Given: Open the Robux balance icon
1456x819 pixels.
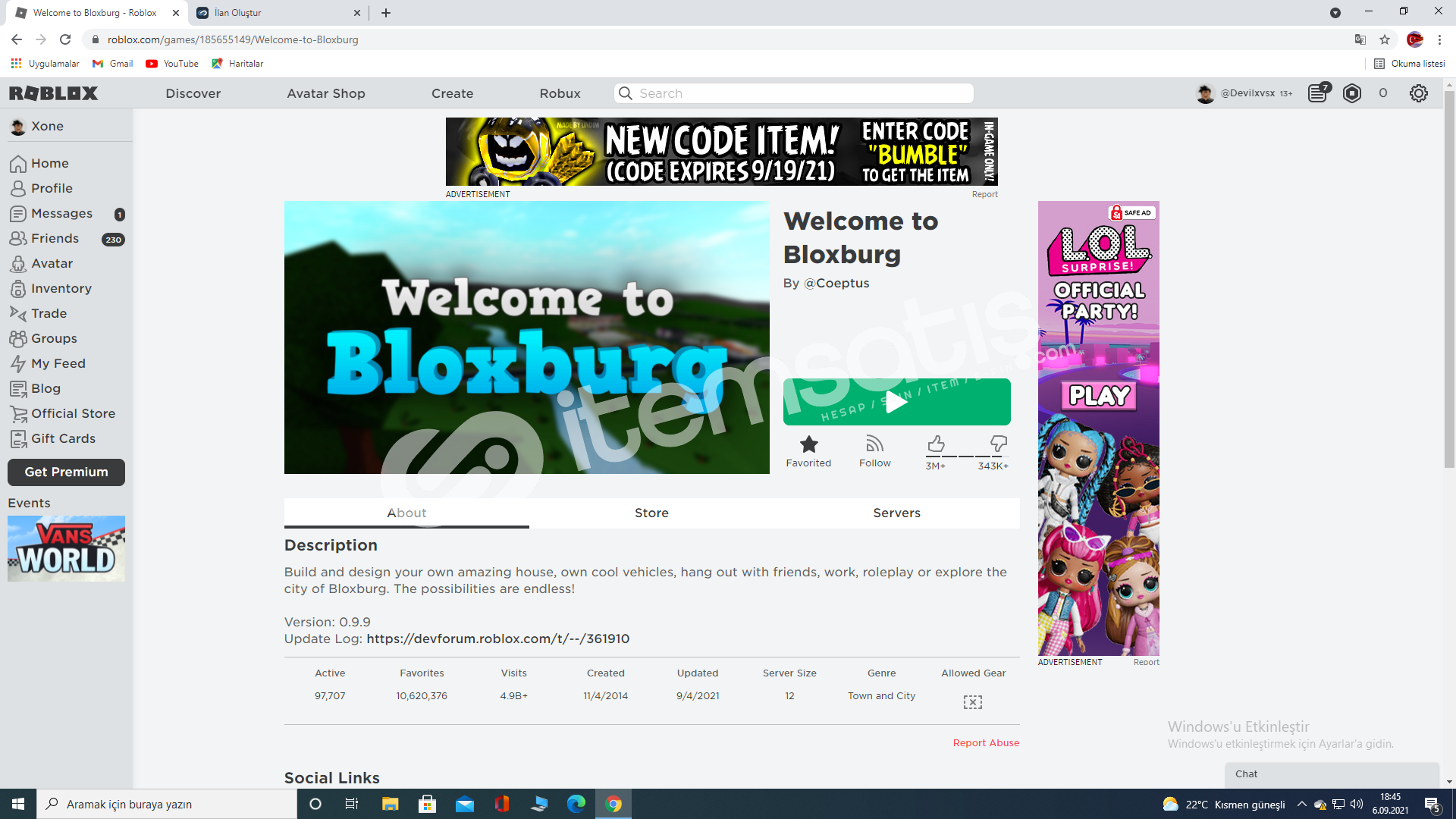Looking at the screenshot, I should tap(1352, 93).
